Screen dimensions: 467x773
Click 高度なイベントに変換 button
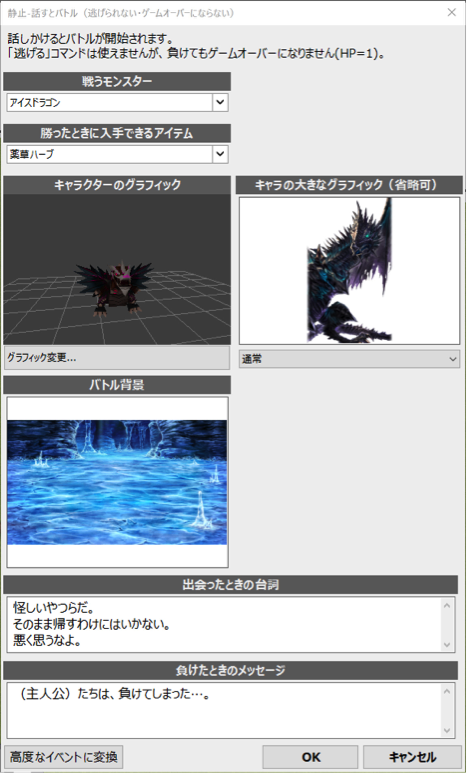[64, 757]
